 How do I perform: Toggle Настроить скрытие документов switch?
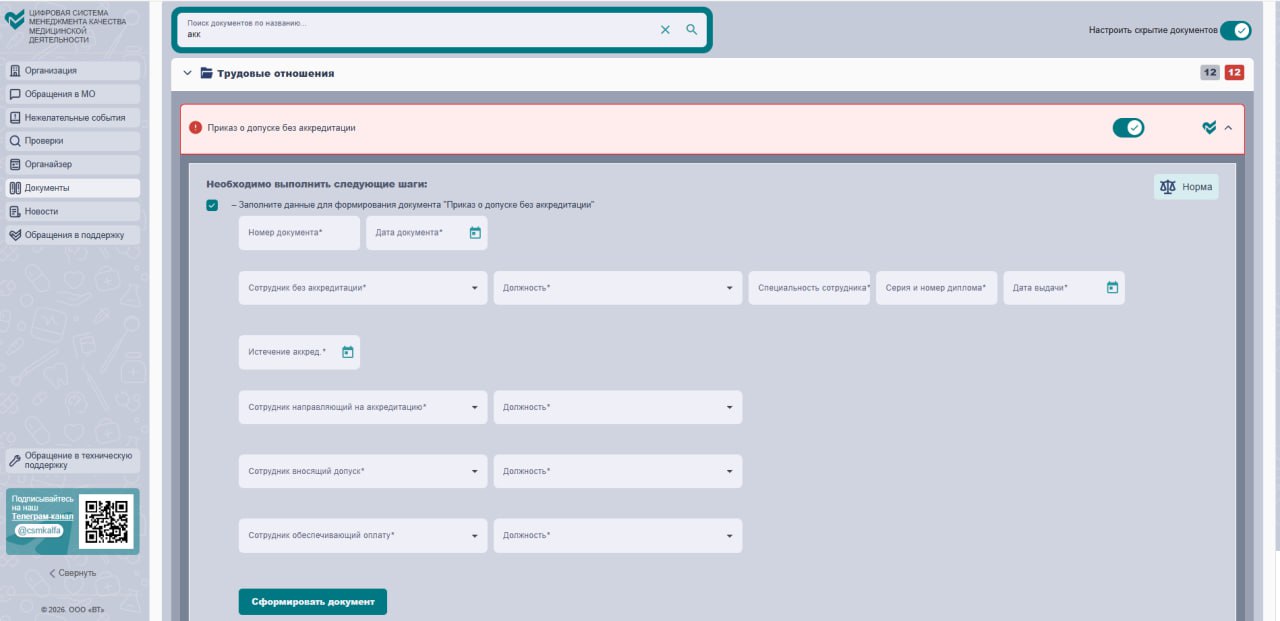[1235, 30]
